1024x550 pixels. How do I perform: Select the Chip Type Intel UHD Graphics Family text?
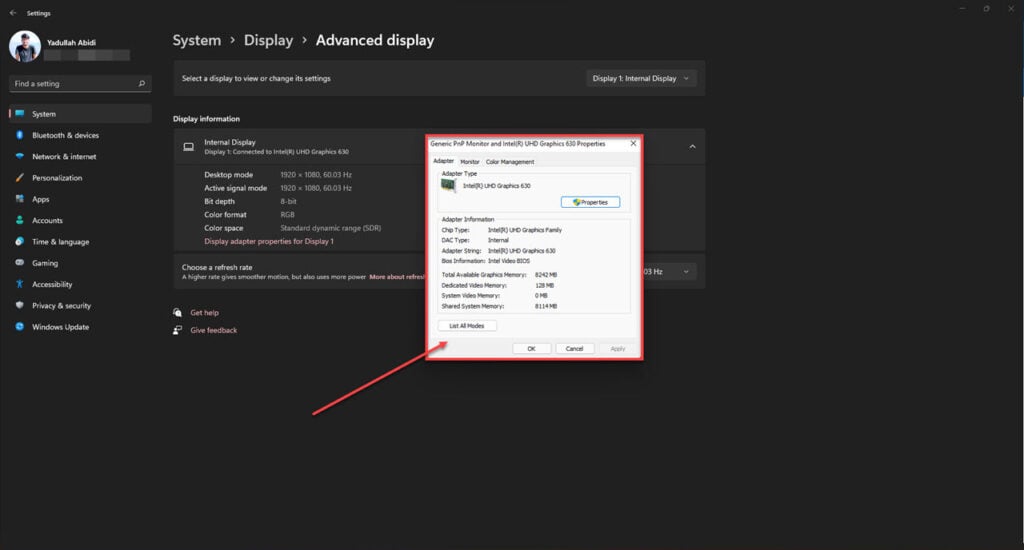pos(525,230)
